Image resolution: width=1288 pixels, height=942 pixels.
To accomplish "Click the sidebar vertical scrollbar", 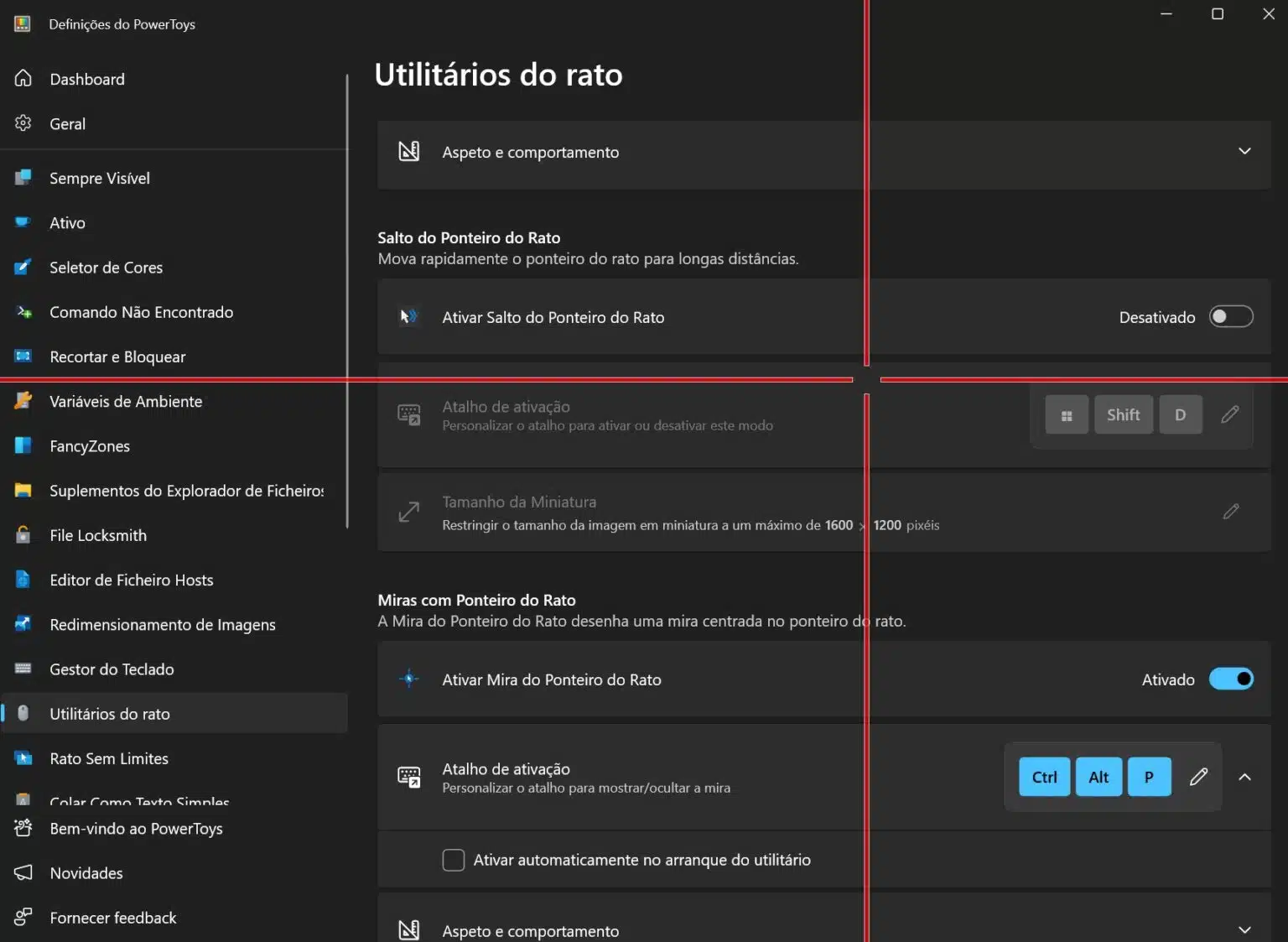I will click(347, 302).
